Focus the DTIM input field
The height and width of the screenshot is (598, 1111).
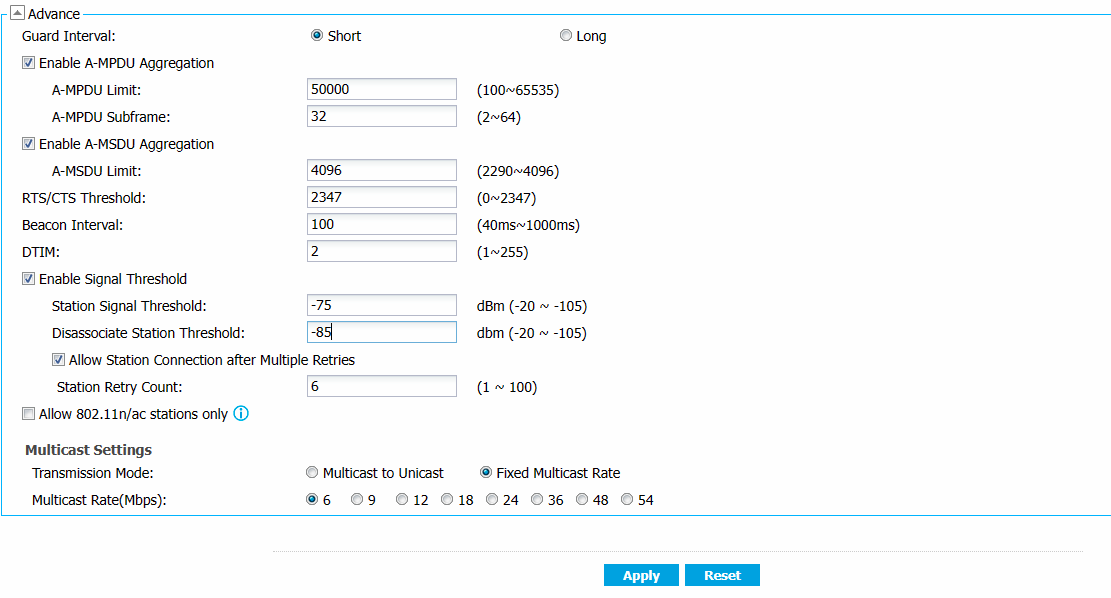coord(382,251)
